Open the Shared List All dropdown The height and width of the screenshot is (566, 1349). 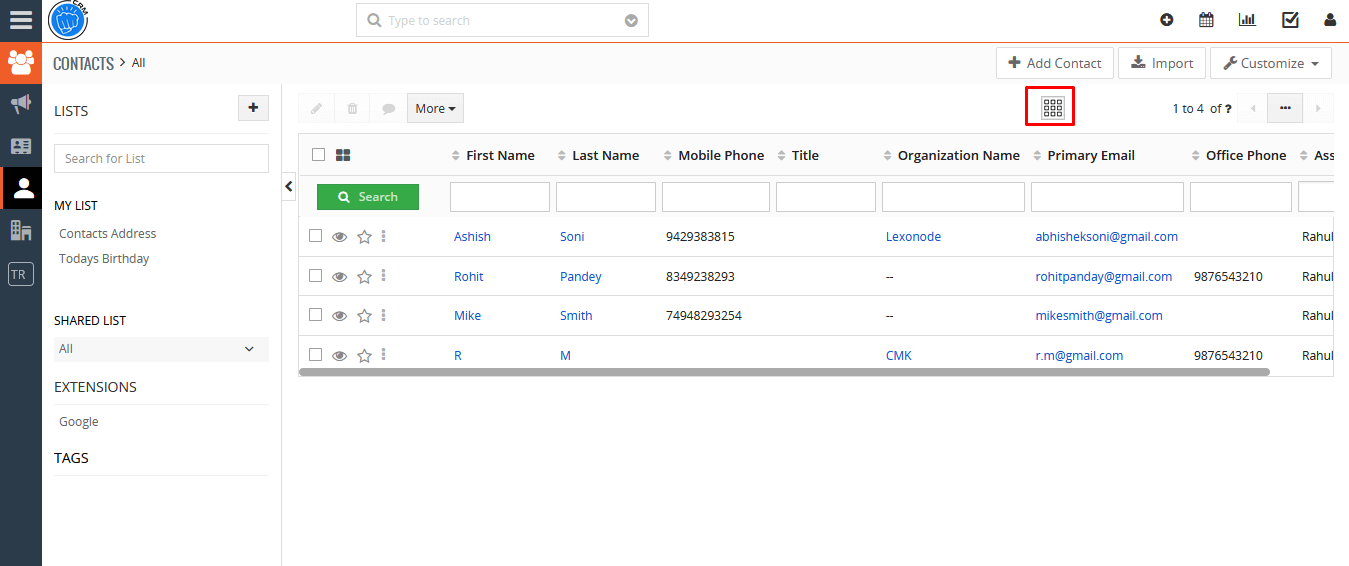click(161, 349)
